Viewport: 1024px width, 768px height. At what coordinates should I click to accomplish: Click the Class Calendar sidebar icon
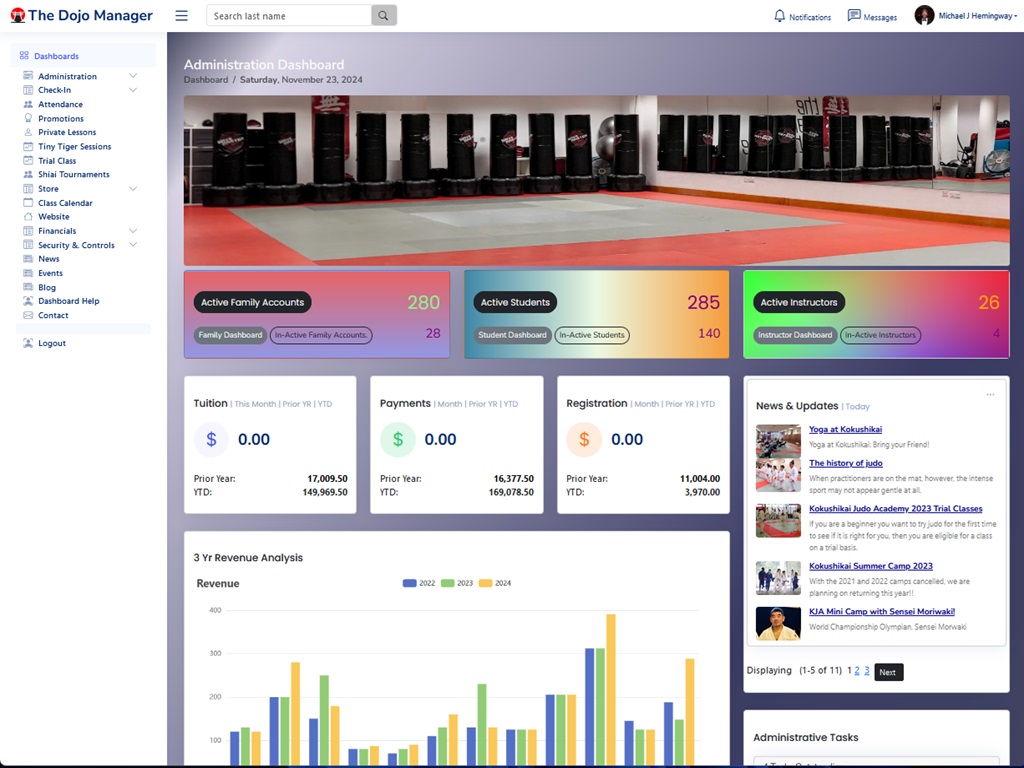[28, 203]
